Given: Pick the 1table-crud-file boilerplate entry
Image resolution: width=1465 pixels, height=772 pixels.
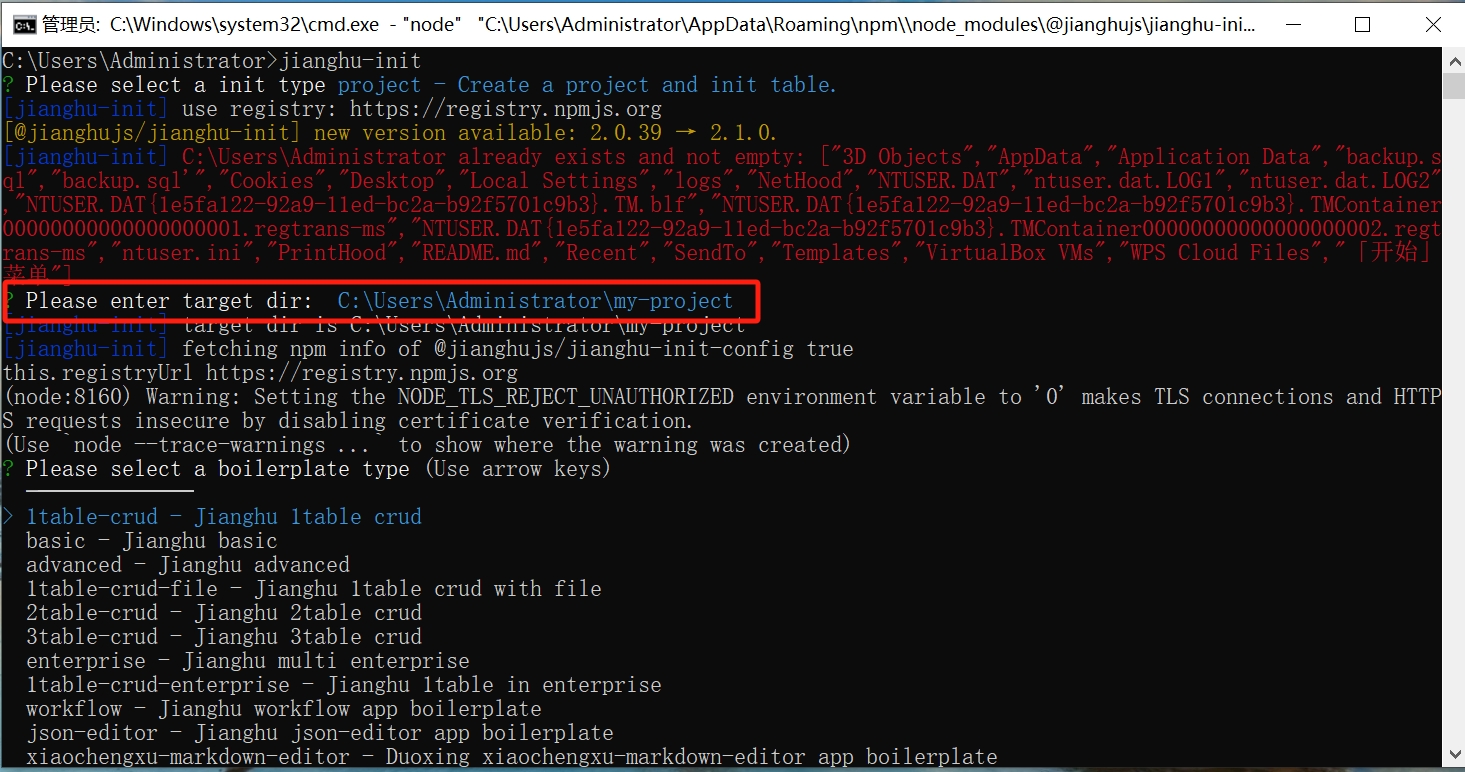Looking at the screenshot, I should tap(313, 589).
